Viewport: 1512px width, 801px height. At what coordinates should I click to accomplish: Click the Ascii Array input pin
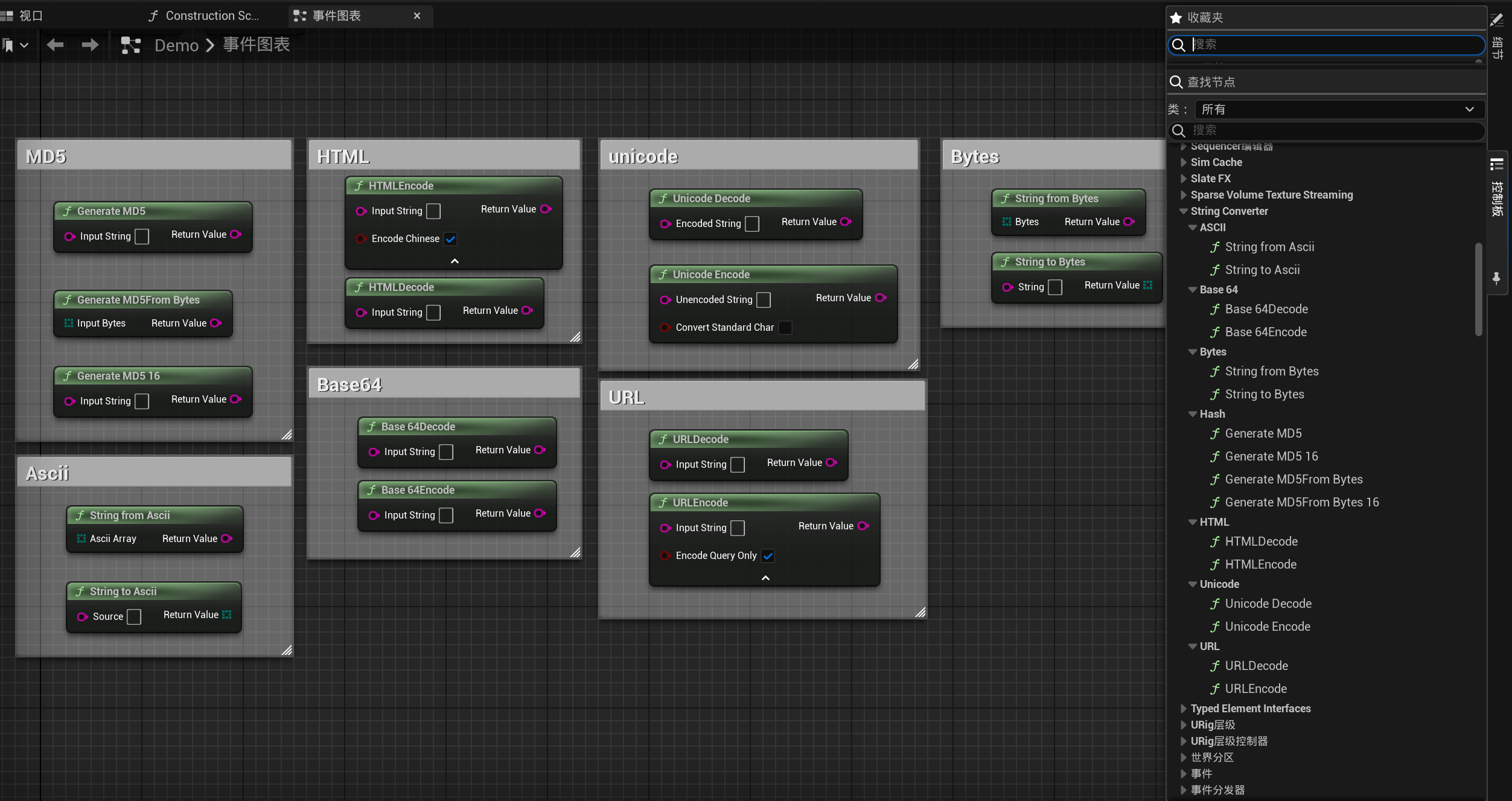coord(81,538)
